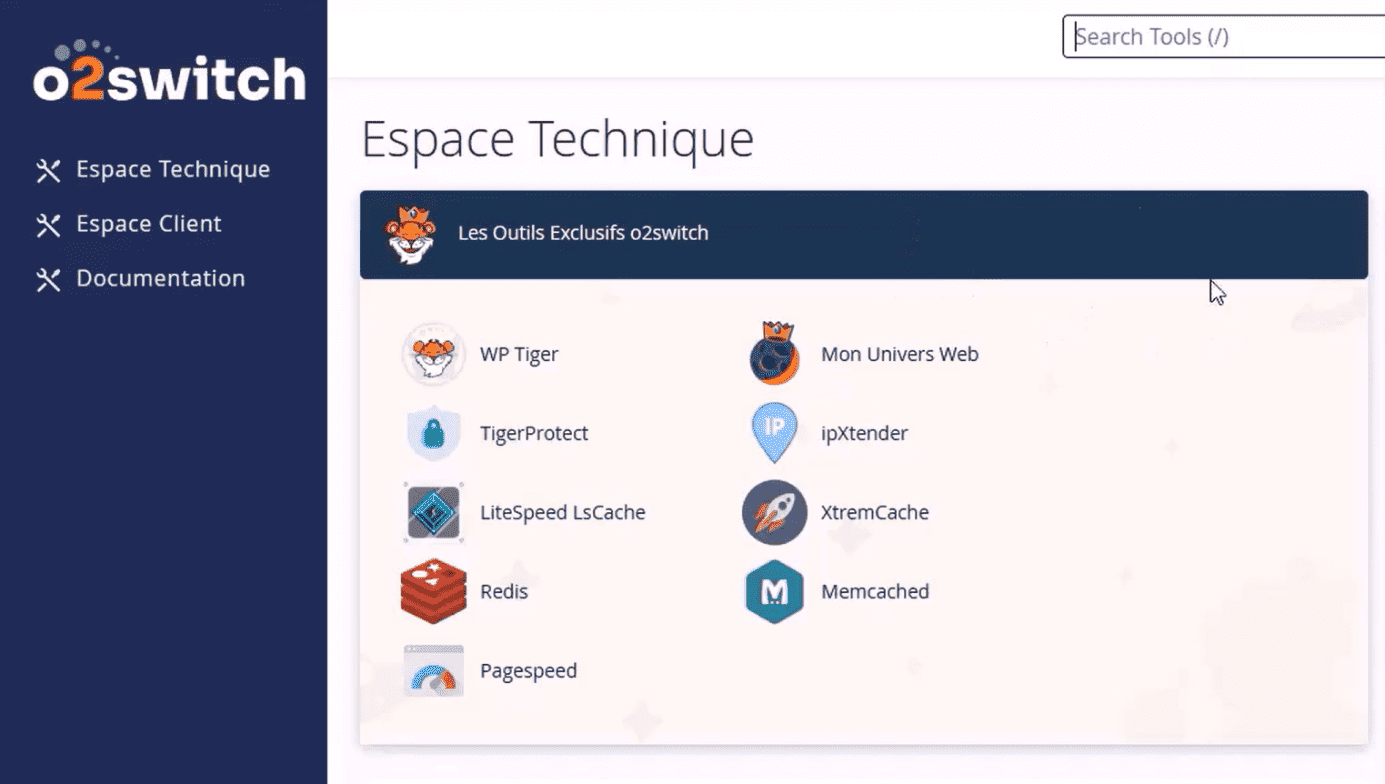Open the WP Tiger tool icon
The height and width of the screenshot is (784, 1385).
[433, 354]
